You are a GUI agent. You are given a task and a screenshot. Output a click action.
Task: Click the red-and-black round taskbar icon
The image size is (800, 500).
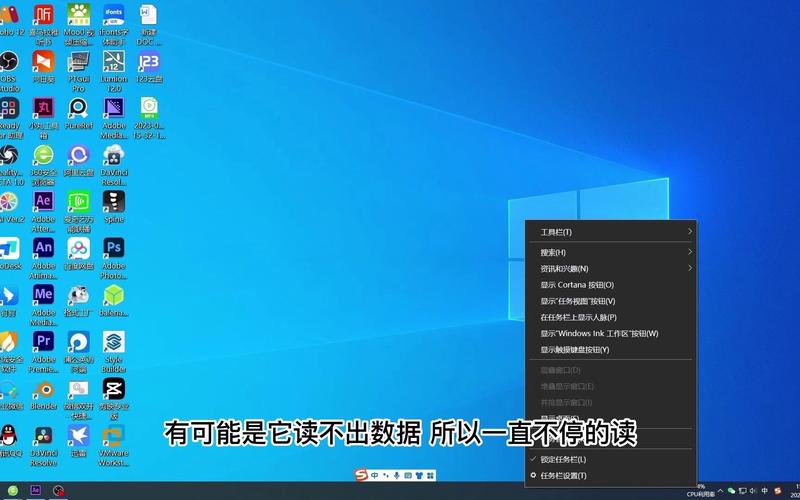(59, 490)
